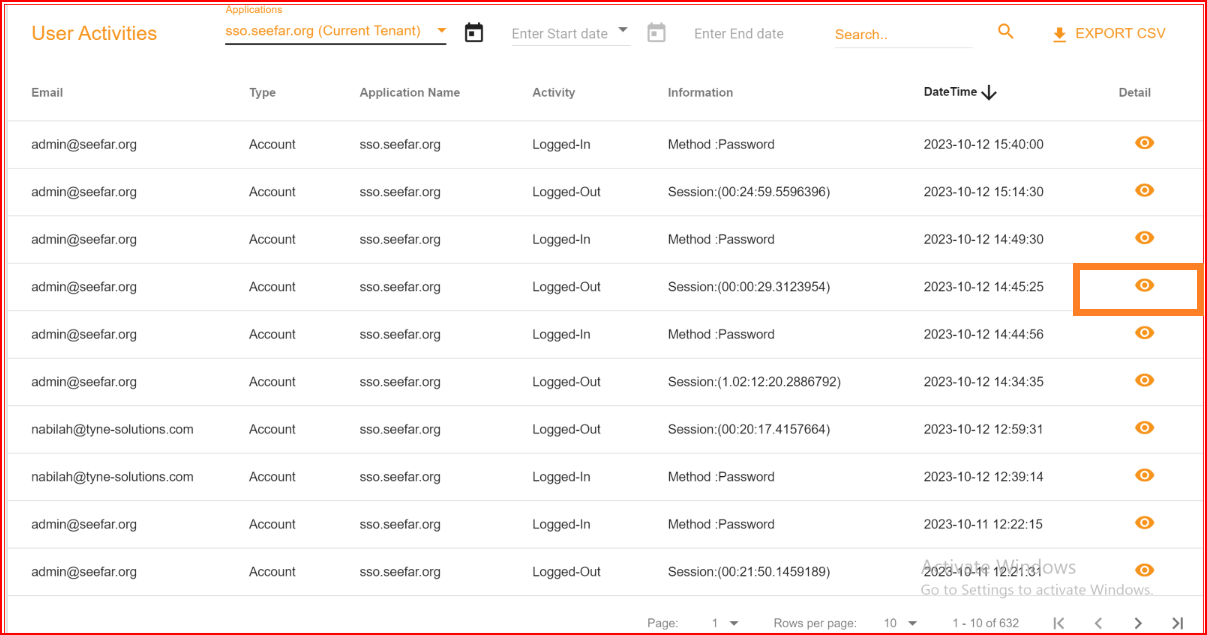
Task: Select session text Session:(00:24:59.5596396)
Action: pos(749,191)
